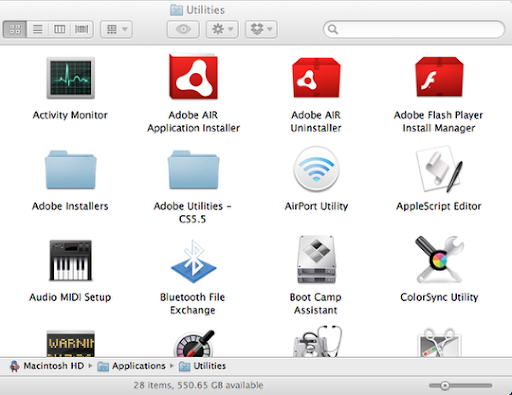Select Adobe Flash Player Install Manager icon
This screenshot has height=395, width=512.
point(439,77)
